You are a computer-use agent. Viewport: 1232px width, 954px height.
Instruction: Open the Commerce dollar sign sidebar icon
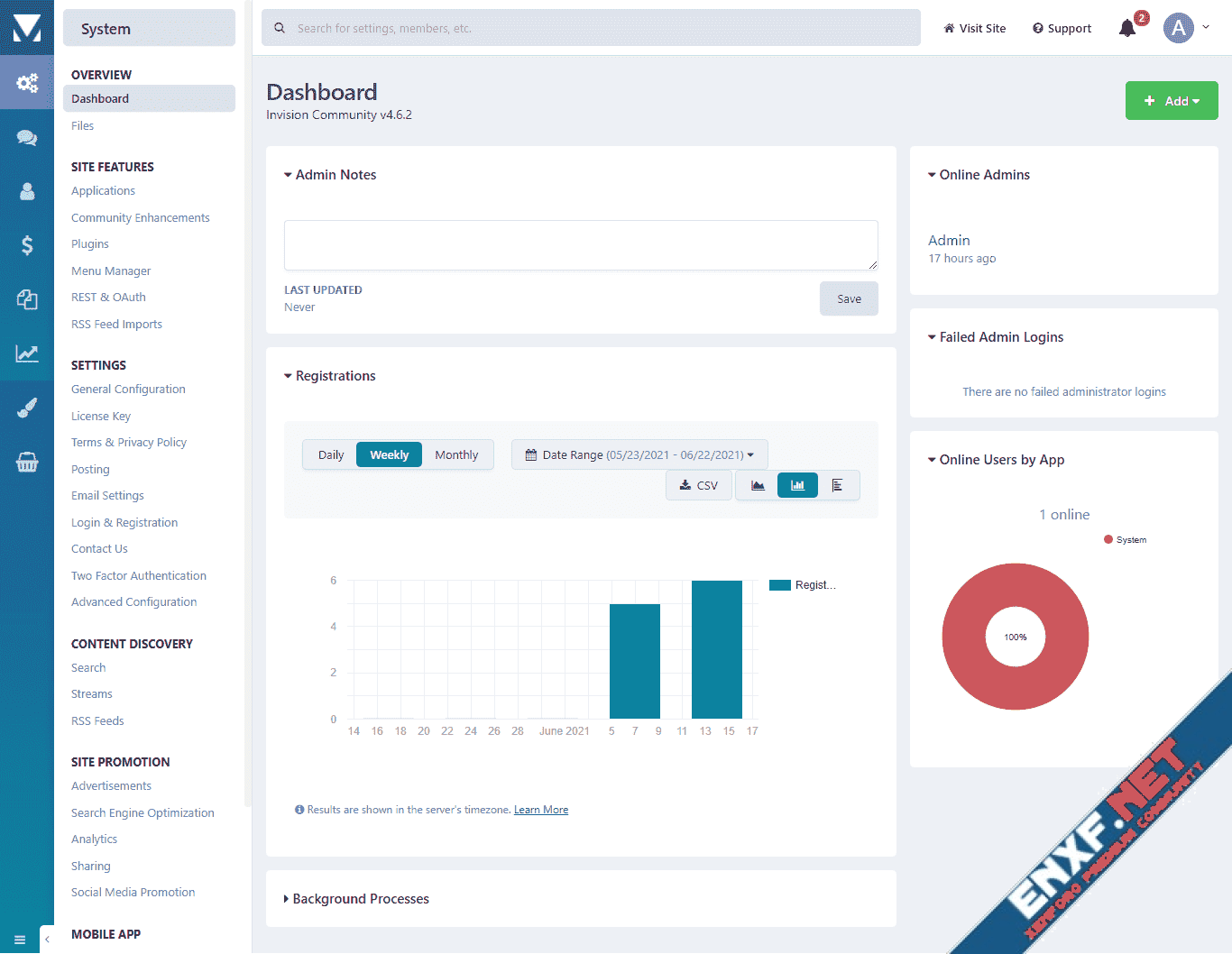(27, 245)
